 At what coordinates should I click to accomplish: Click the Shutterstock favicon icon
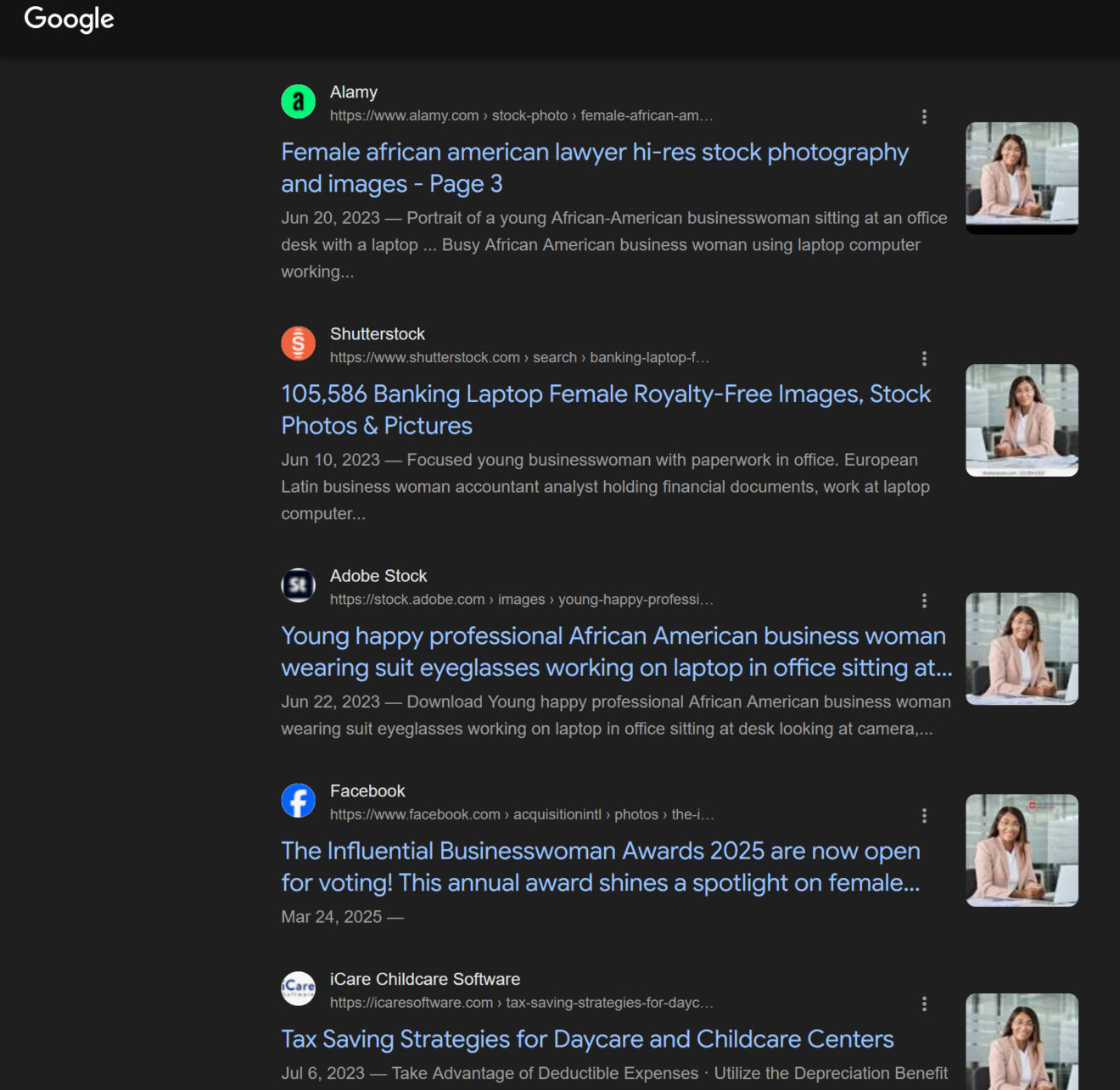[298, 344]
